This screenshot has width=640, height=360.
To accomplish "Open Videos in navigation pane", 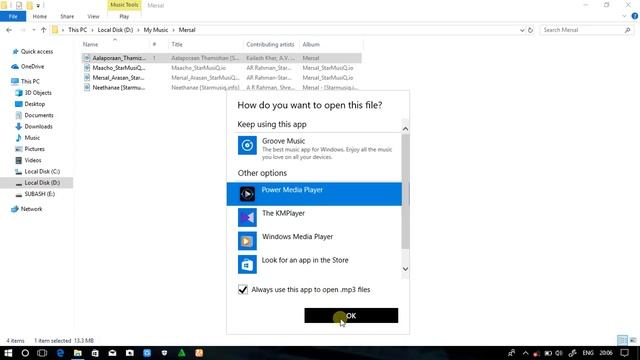I will pyautogui.click(x=33, y=160).
